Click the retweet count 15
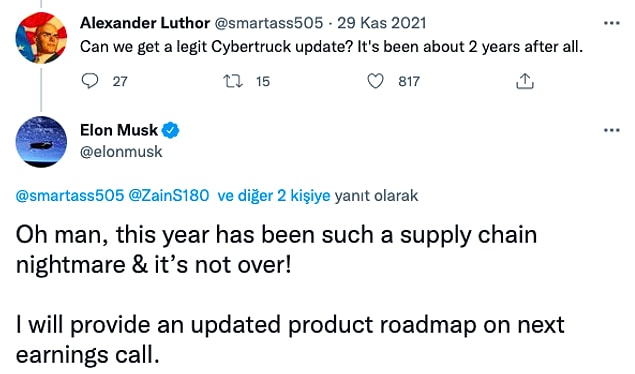 [263, 81]
